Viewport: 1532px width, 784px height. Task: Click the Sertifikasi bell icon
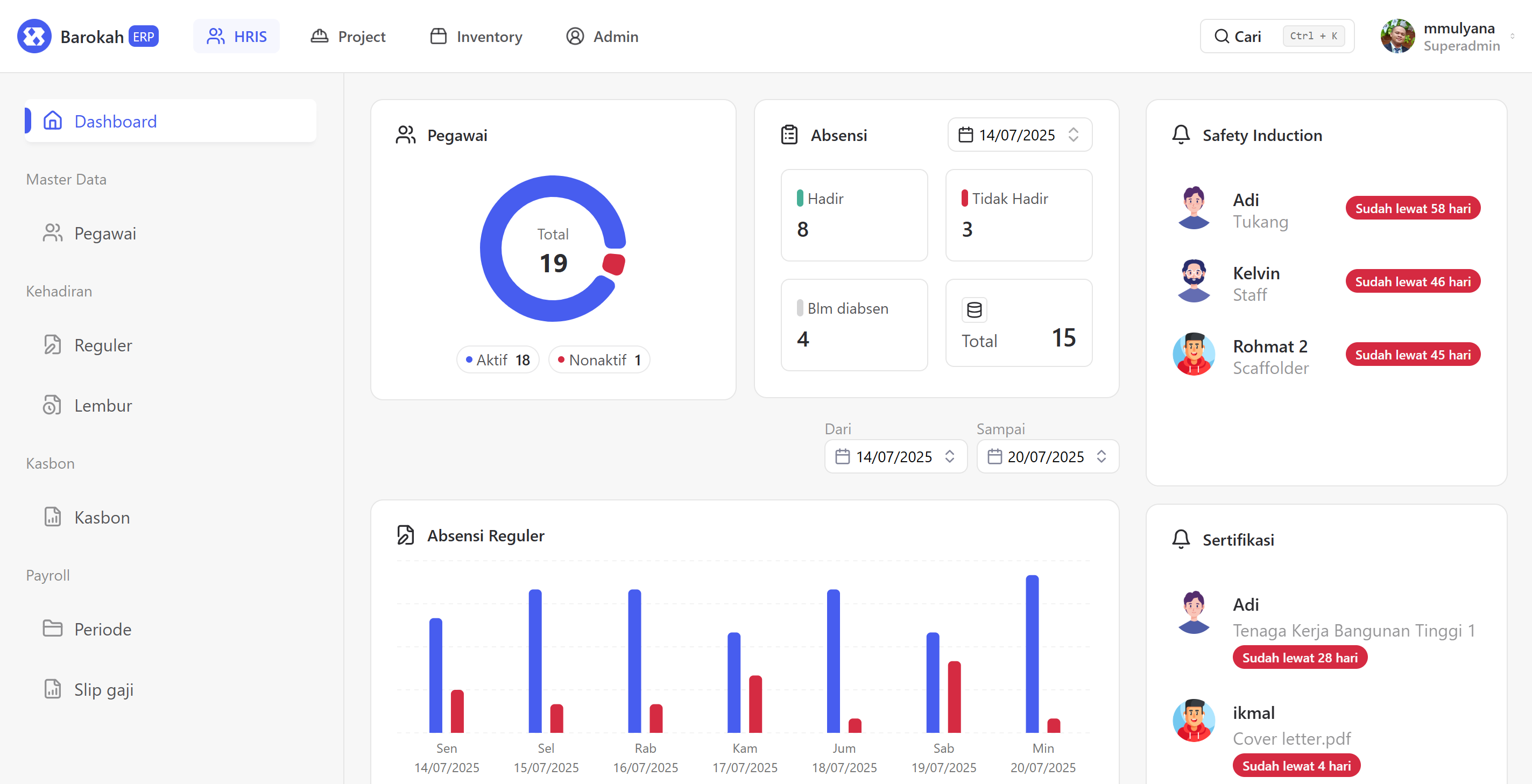click(x=1181, y=540)
